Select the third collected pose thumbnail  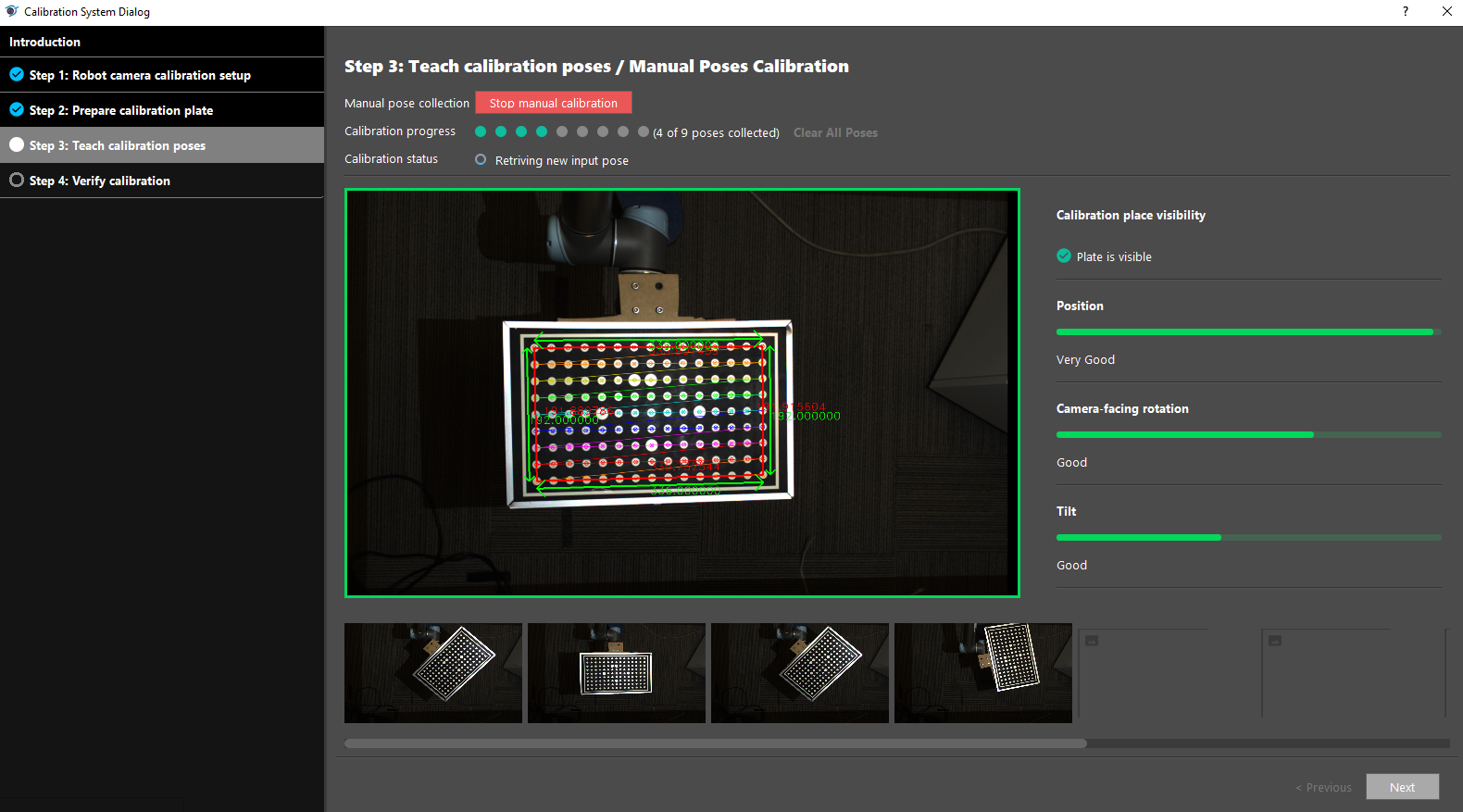pyautogui.click(x=800, y=673)
